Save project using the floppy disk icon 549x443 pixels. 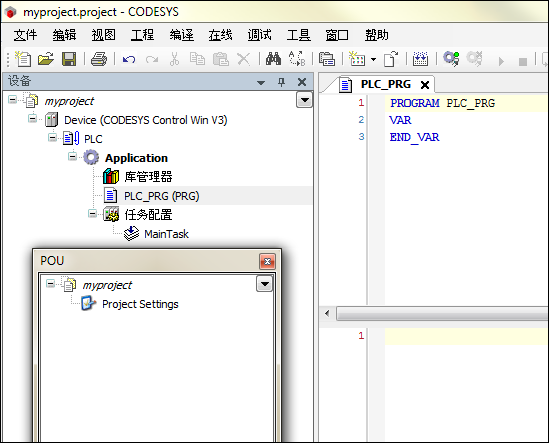[69, 59]
